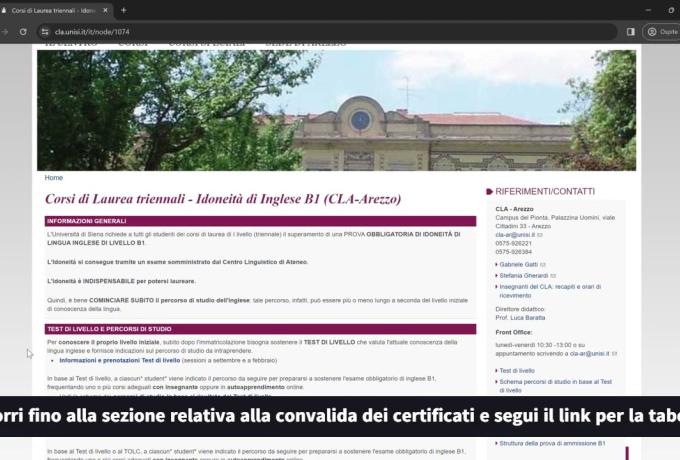The image size is (680, 460).
Task: Open Insegnanti del CLA recapiti e orari link
Action: pos(550,291)
